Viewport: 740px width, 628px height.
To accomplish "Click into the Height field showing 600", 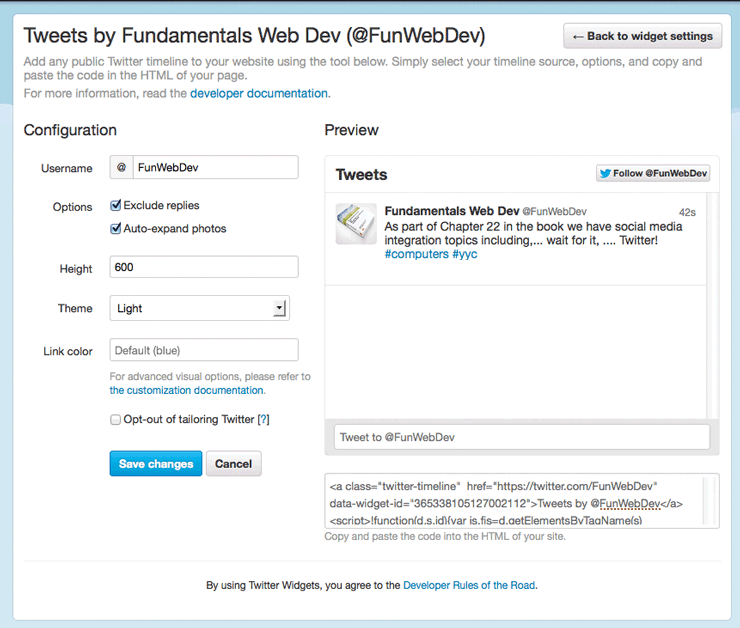I will tap(203, 267).
